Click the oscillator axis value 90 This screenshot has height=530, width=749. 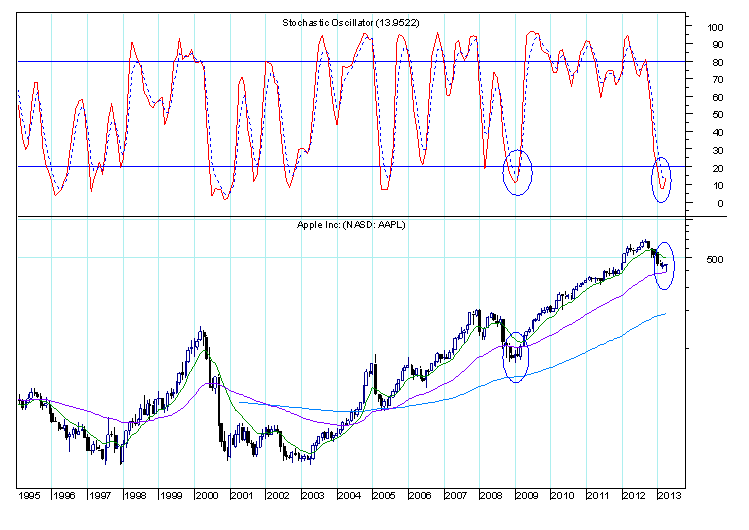(x=717, y=44)
